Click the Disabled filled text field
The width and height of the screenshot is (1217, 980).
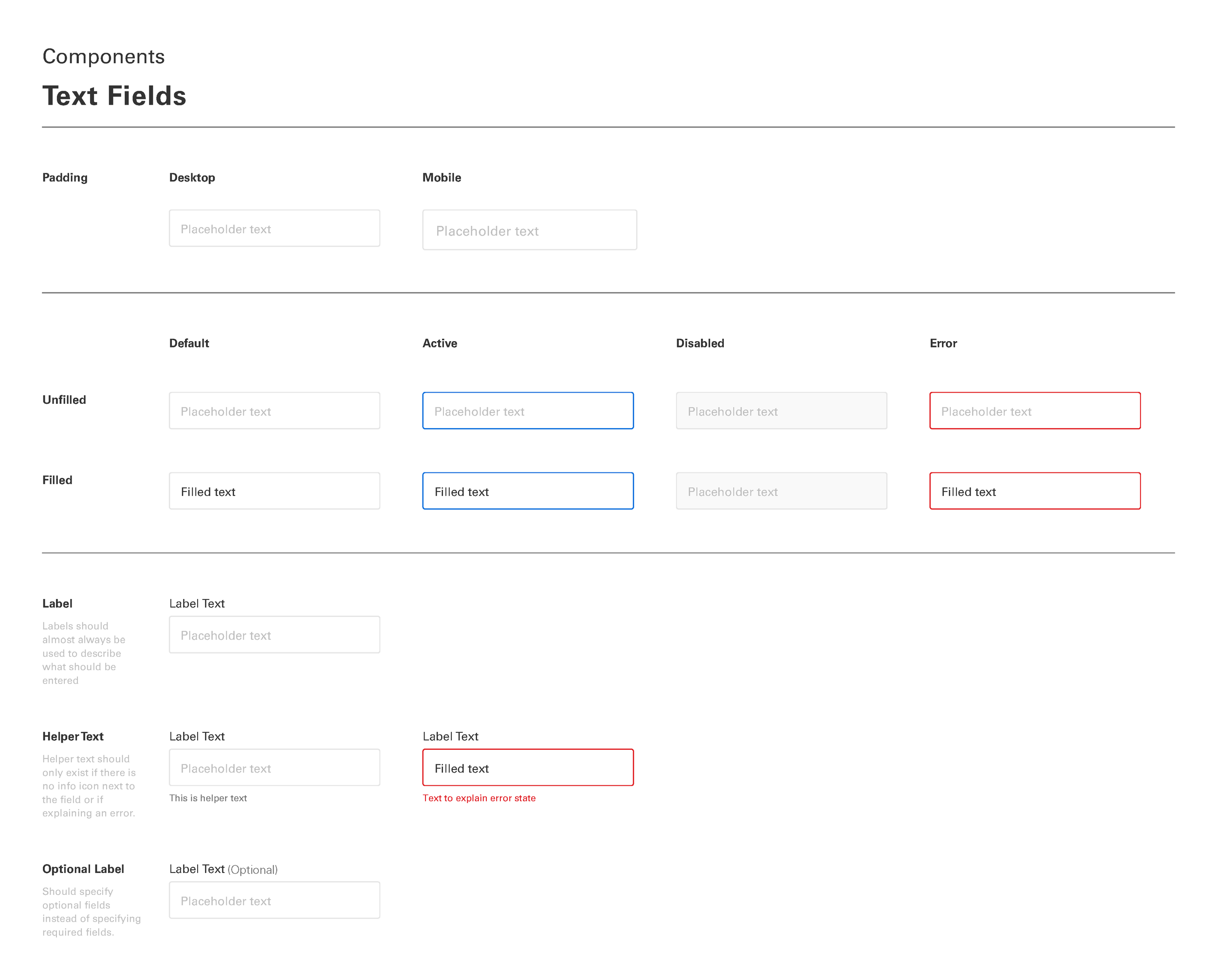tap(782, 490)
